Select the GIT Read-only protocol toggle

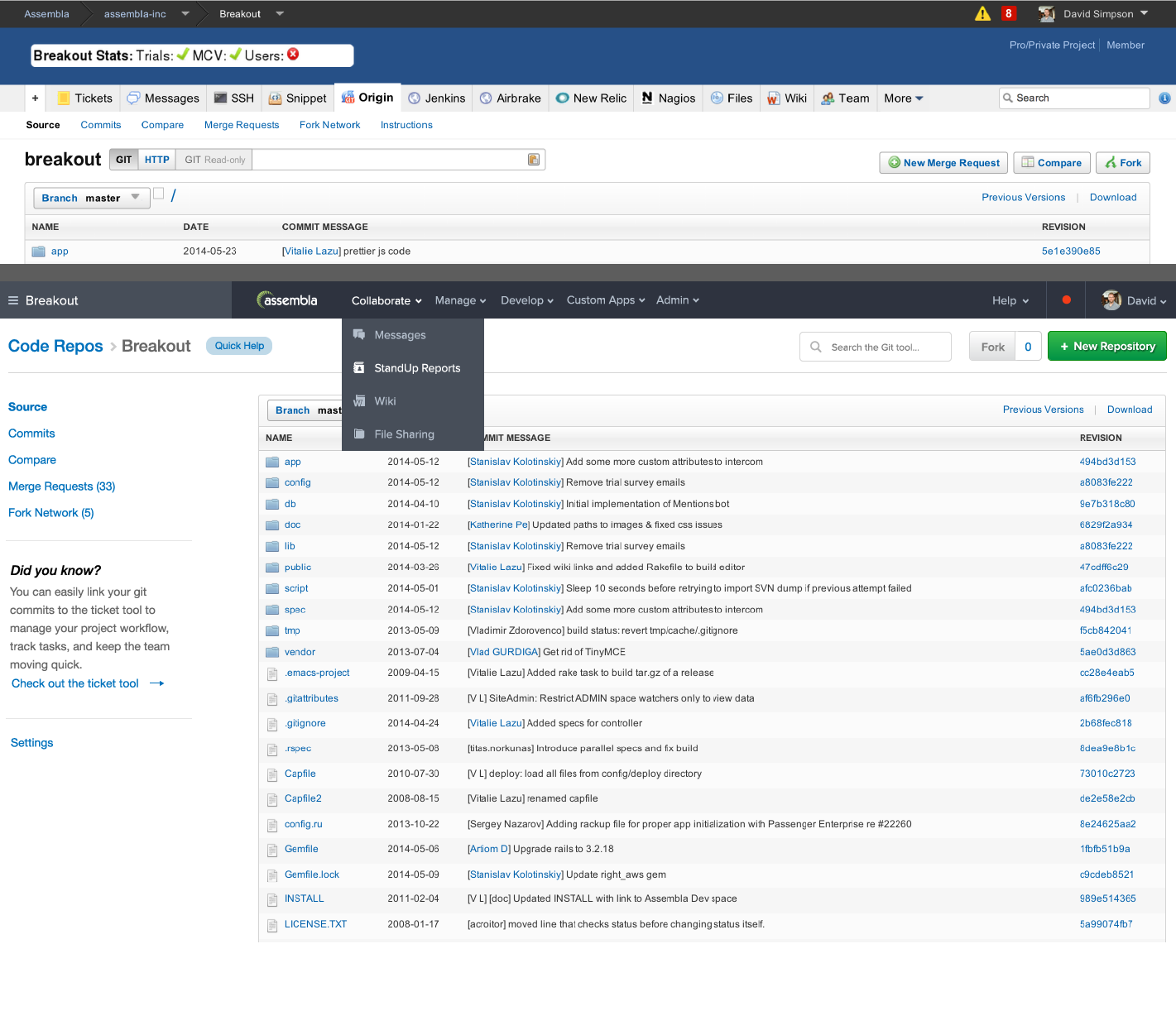(x=214, y=160)
